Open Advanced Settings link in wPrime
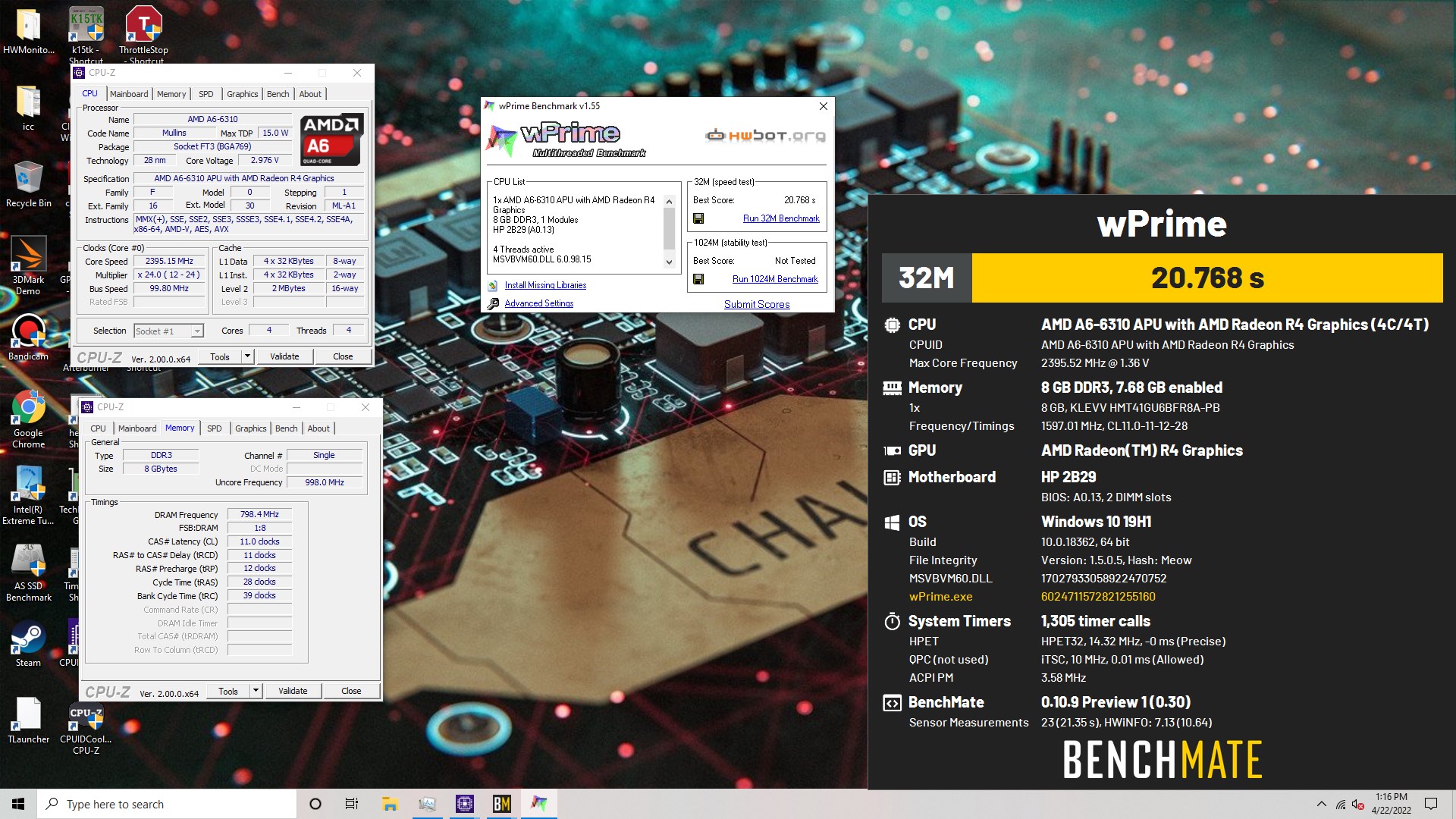Viewport: 1456px width, 819px height. pyautogui.click(x=539, y=303)
